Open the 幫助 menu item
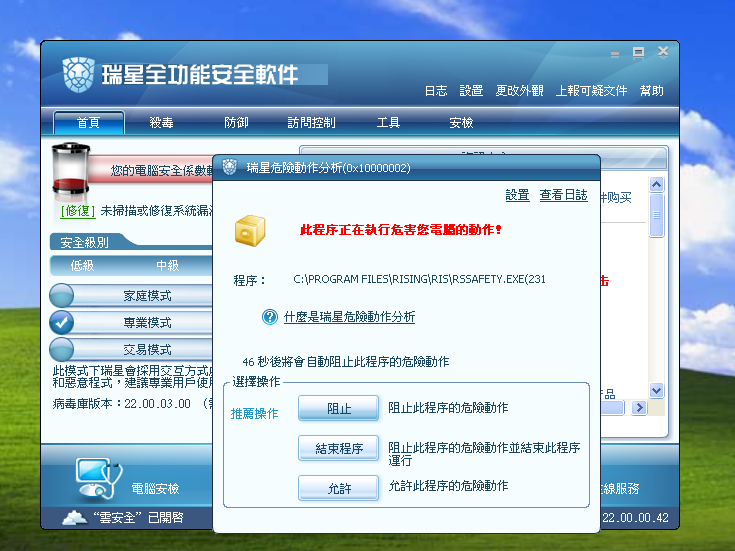735x551 pixels. point(652,91)
